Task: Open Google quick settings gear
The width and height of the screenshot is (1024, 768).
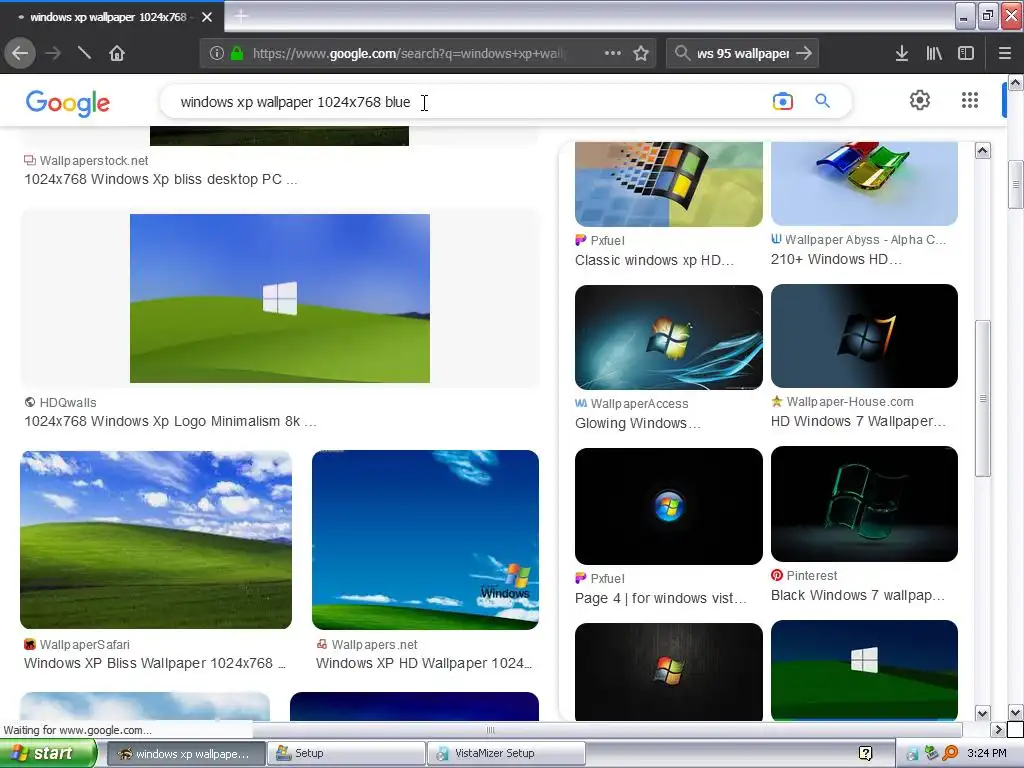Action: click(x=920, y=100)
